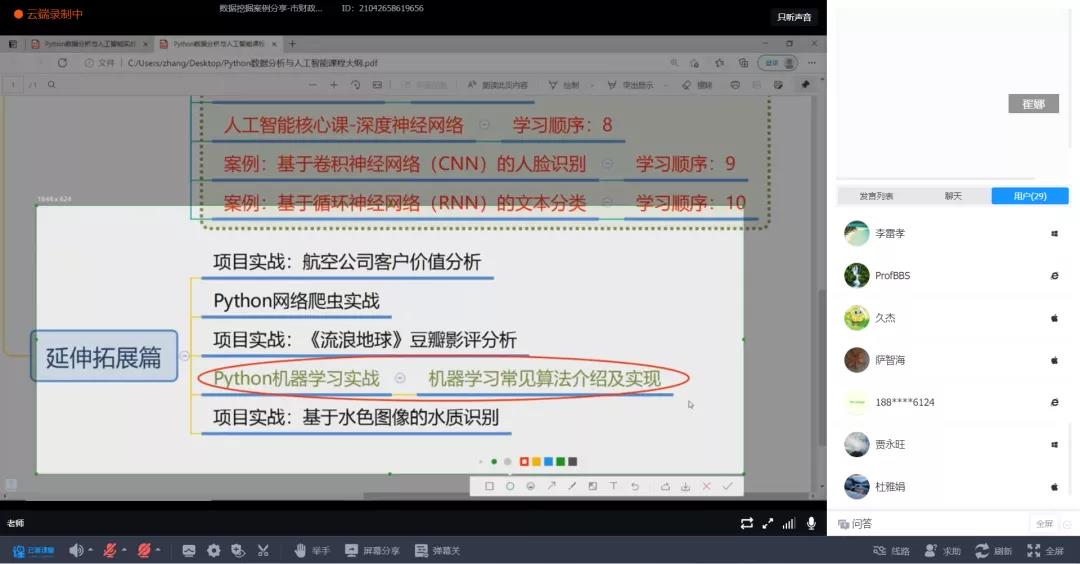
Task: Toggle the microphone icon beside signal bars
Action: tap(811, 523)
